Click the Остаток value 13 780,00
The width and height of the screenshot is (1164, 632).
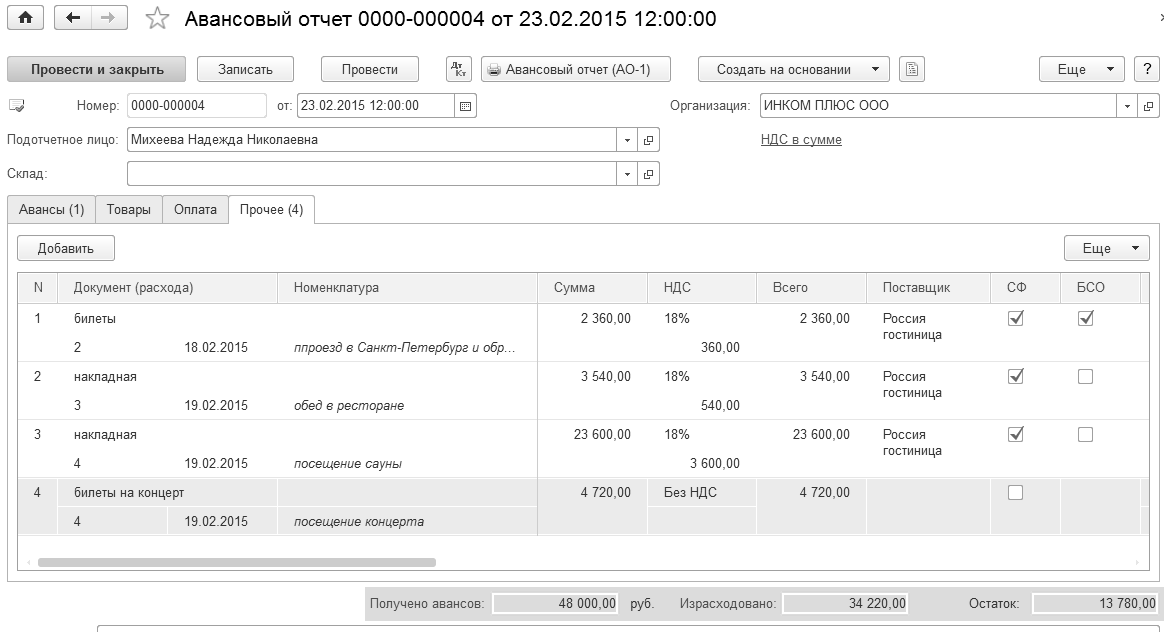click(x=1095, y=604)
